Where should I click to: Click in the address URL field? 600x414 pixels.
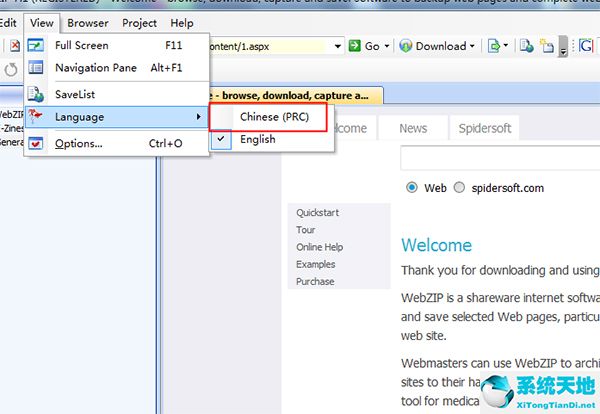coord(270,46)
